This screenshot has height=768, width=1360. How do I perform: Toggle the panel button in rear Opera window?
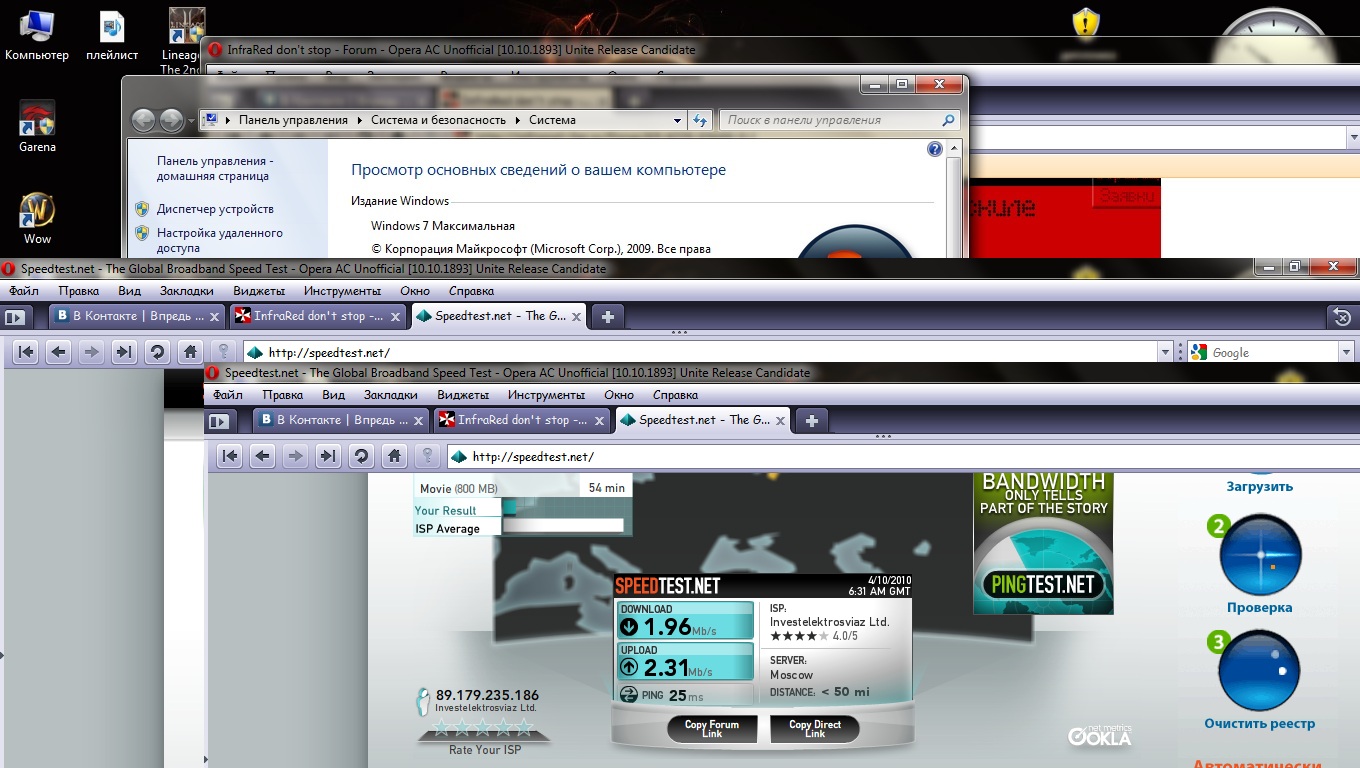coord(14,317)
